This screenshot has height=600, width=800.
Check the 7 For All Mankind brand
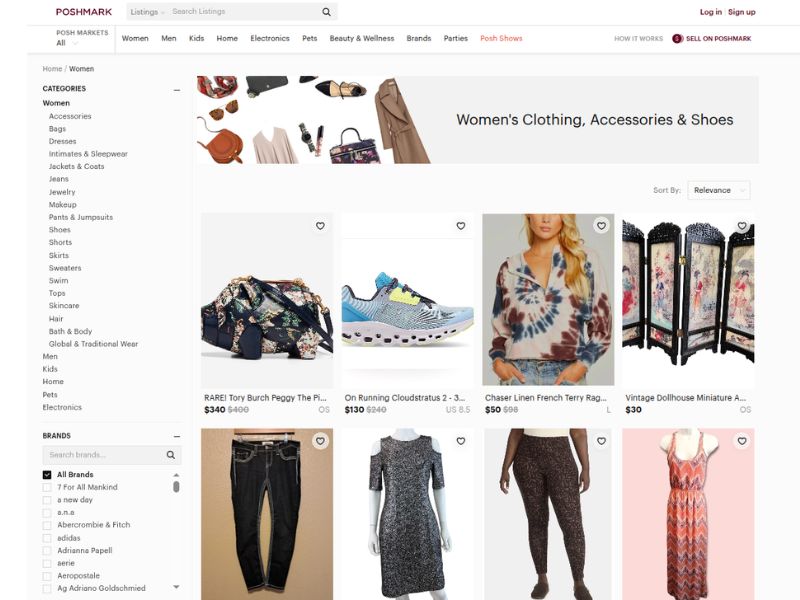[x=47, y=487]
